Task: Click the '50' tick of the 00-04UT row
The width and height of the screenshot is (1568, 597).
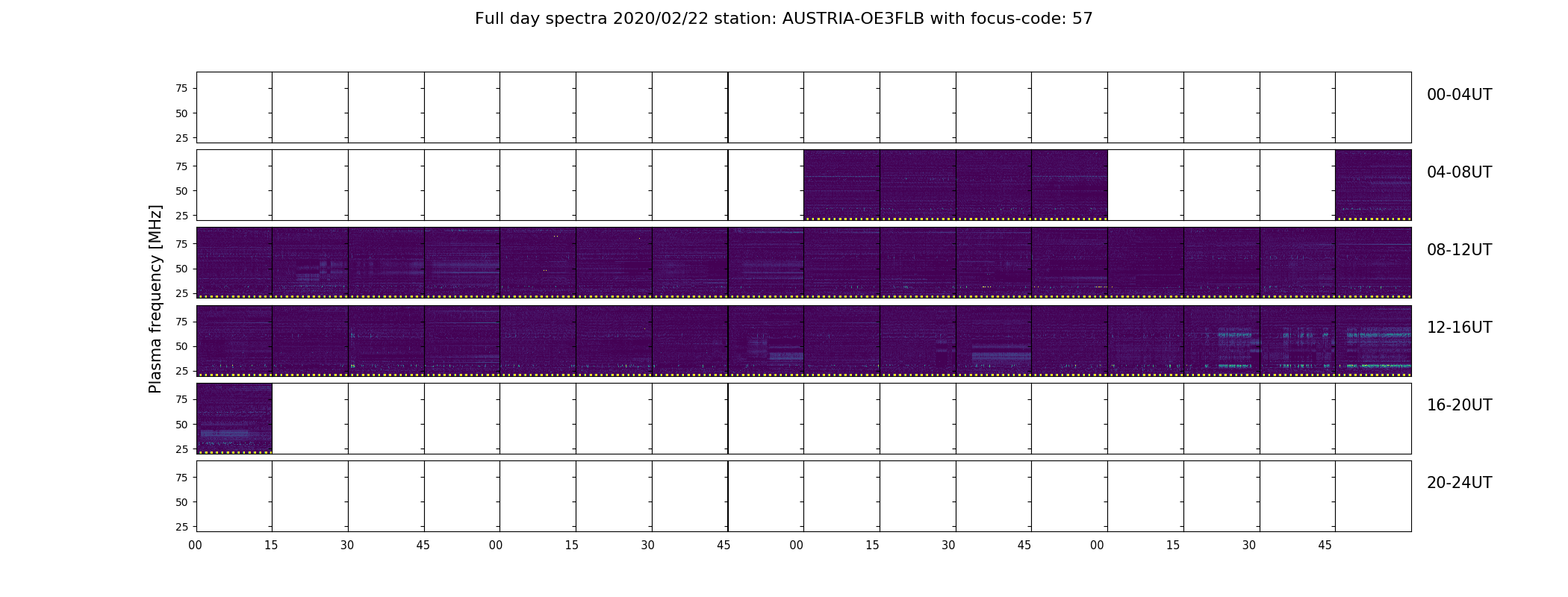Action: [x=181, y=113]
